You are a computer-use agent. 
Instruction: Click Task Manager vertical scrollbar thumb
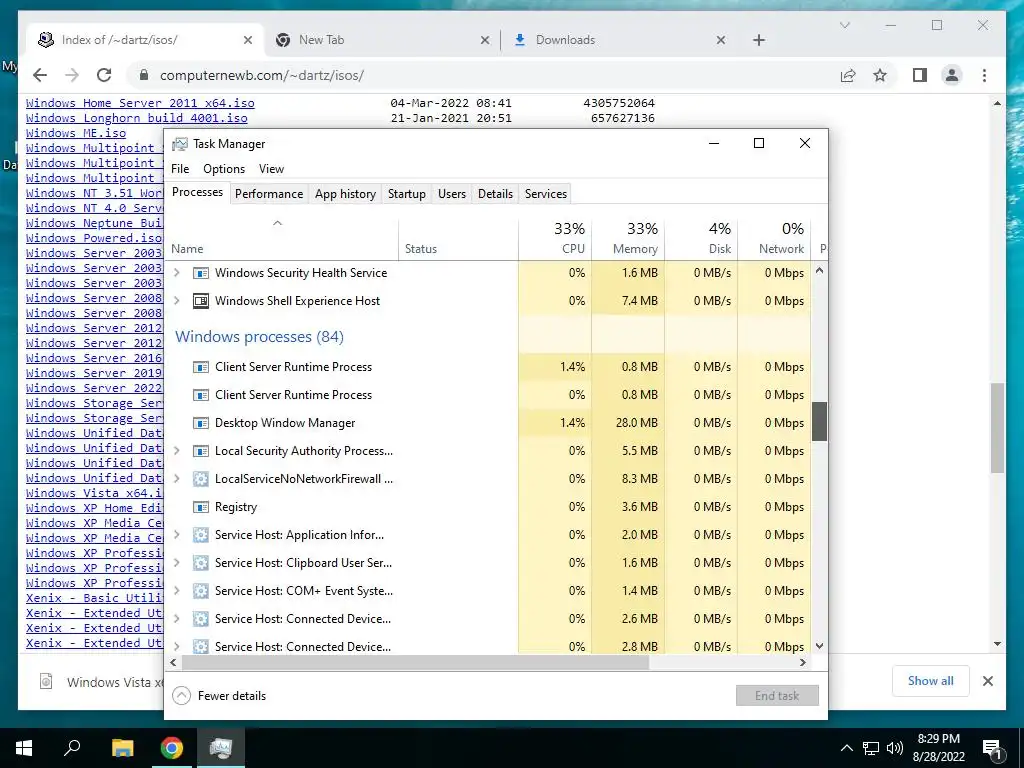820,421
